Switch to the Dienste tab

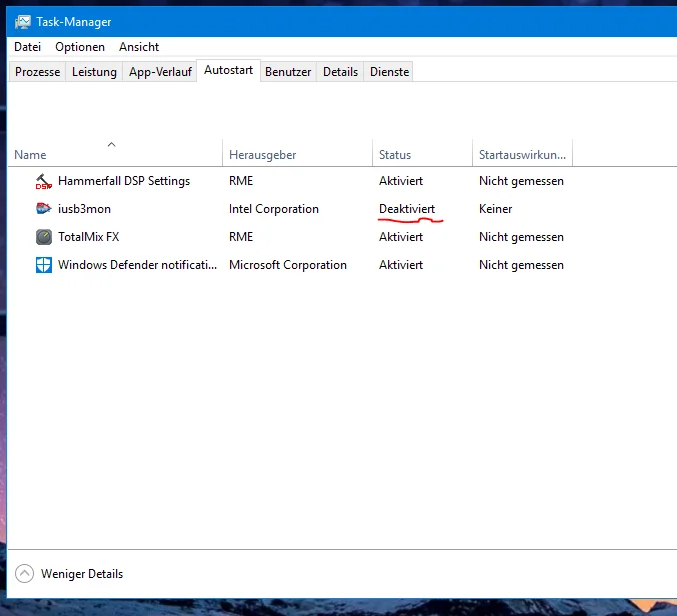click(x=389, y=72)
